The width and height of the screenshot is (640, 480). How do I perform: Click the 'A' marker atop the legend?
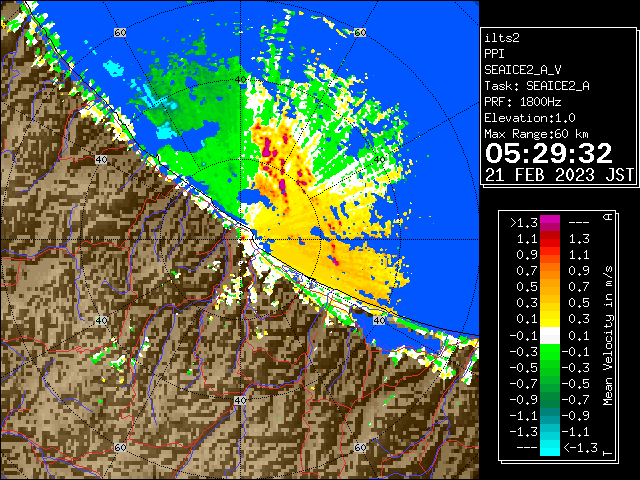(608, 216)
